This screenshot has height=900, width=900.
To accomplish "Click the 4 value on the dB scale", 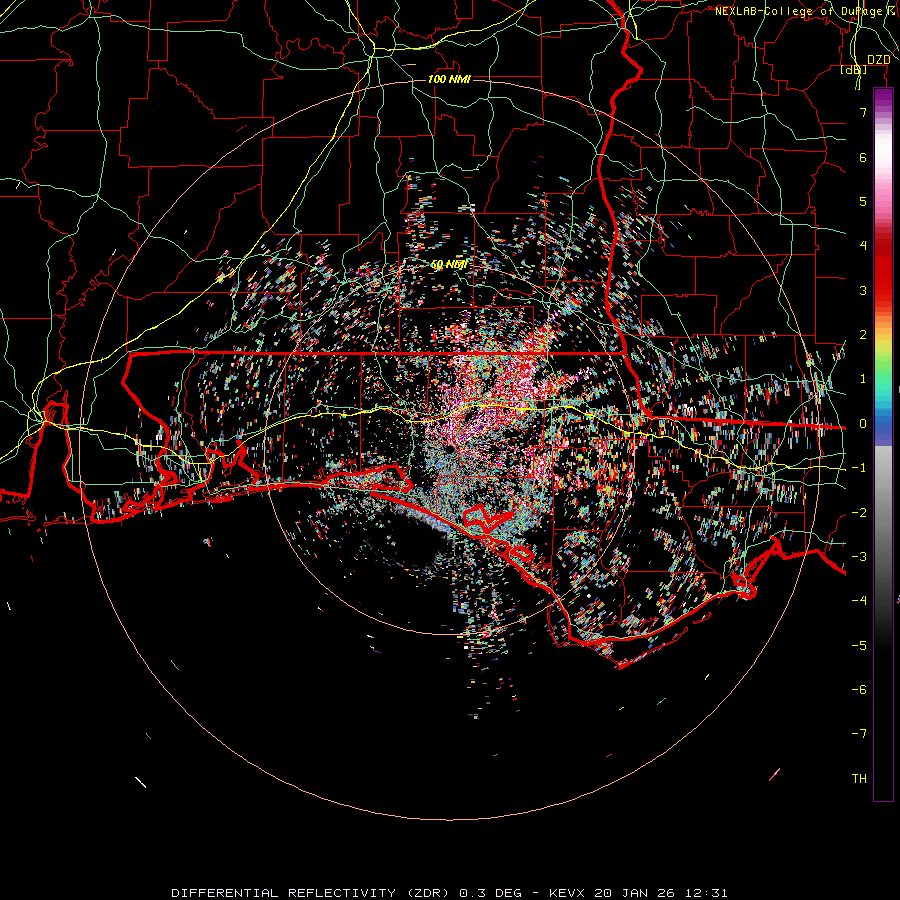I will (863, 246).
